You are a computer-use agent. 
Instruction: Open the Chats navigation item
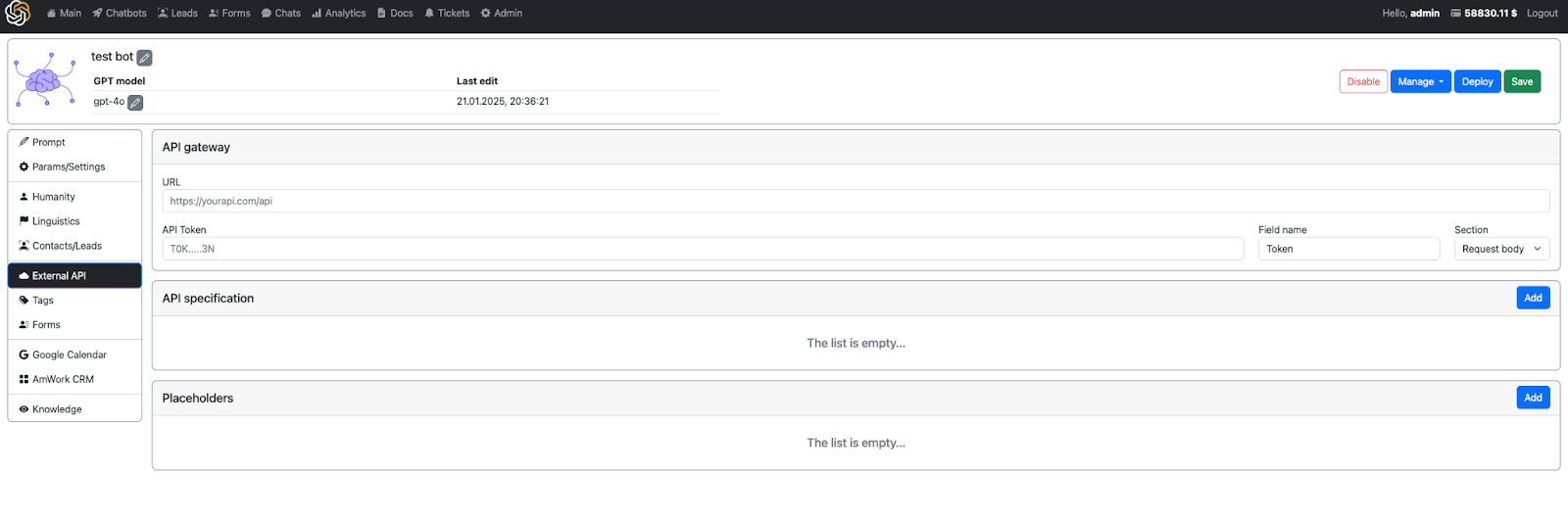[281, 13]
